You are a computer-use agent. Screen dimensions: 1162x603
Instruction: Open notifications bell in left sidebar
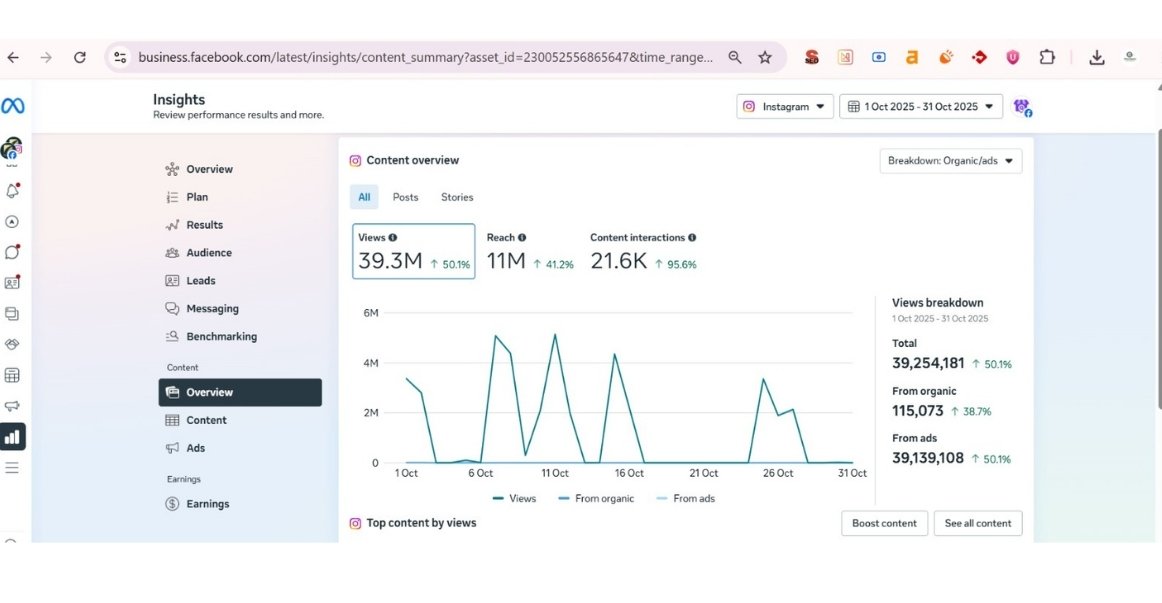12,190
